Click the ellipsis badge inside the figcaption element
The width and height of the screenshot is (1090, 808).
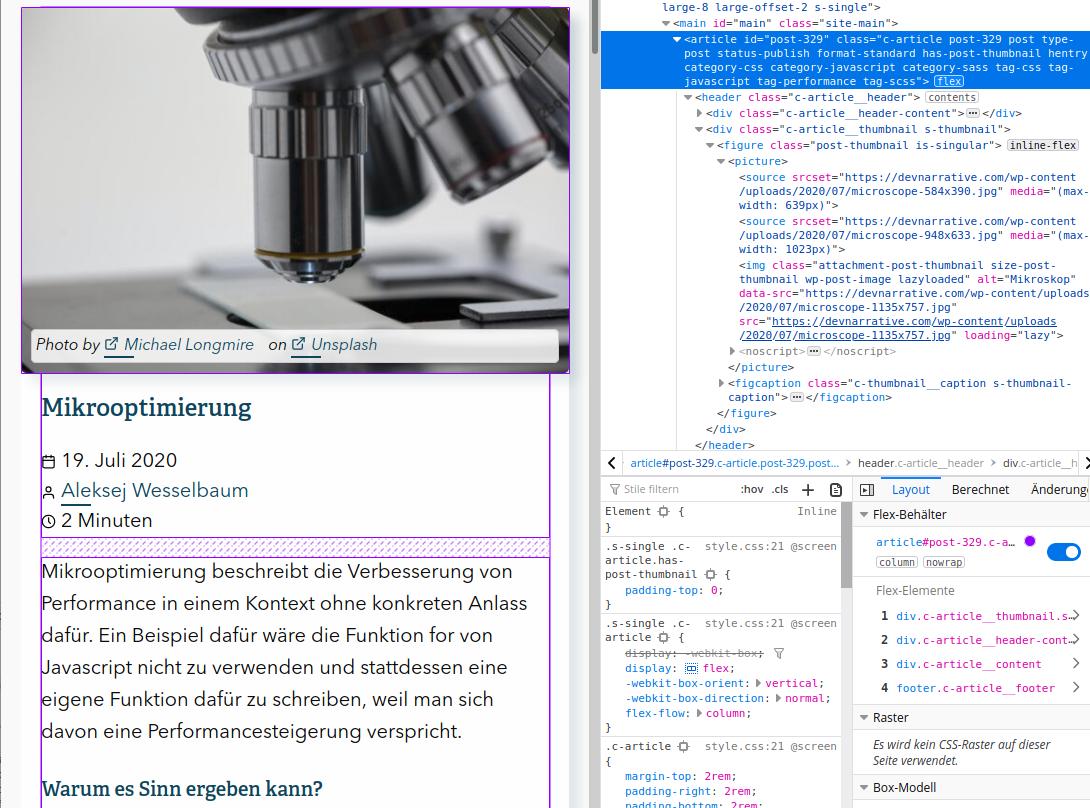[x=797, y=397]
